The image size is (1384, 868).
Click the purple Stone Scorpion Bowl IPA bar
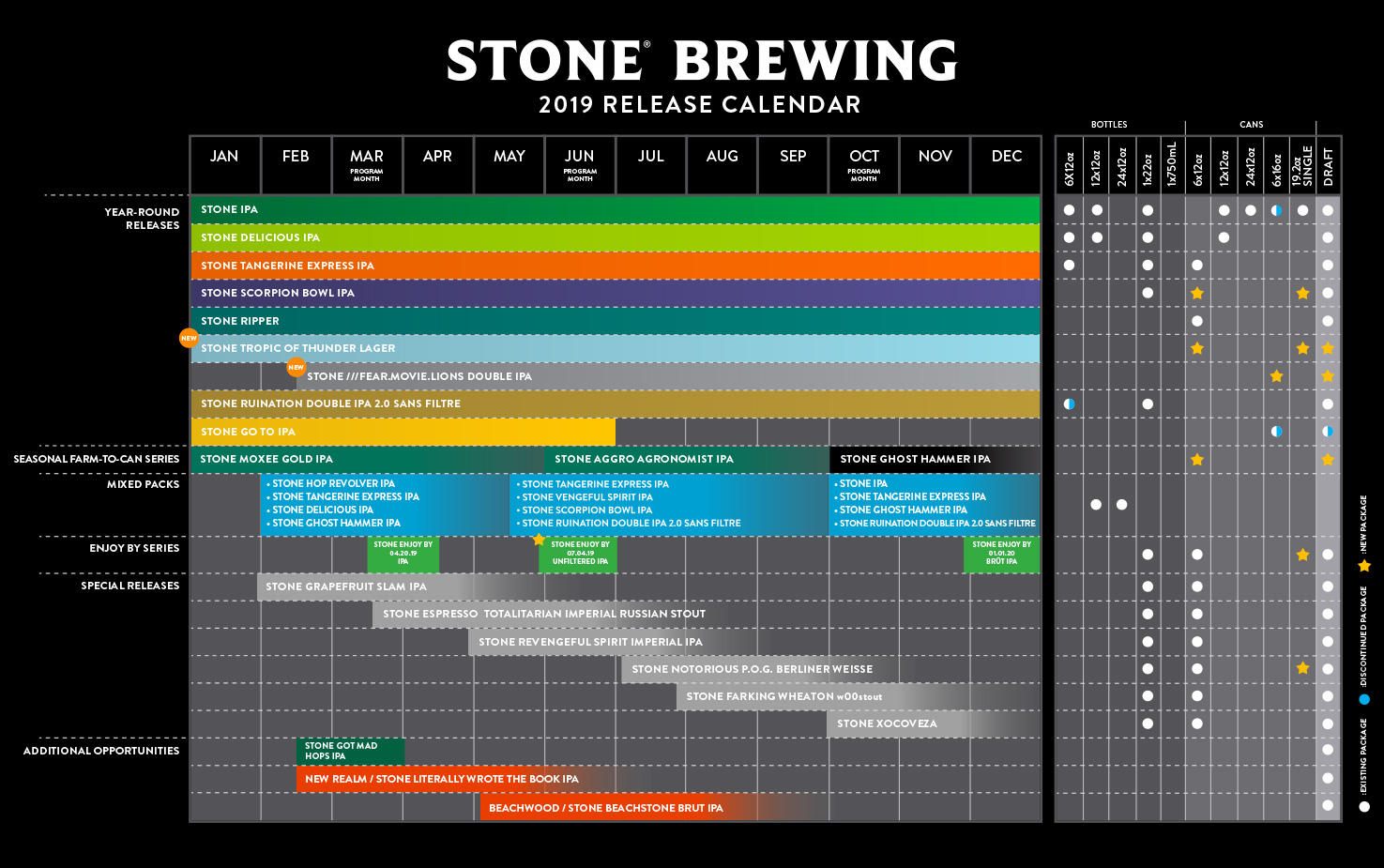point(615,293)
